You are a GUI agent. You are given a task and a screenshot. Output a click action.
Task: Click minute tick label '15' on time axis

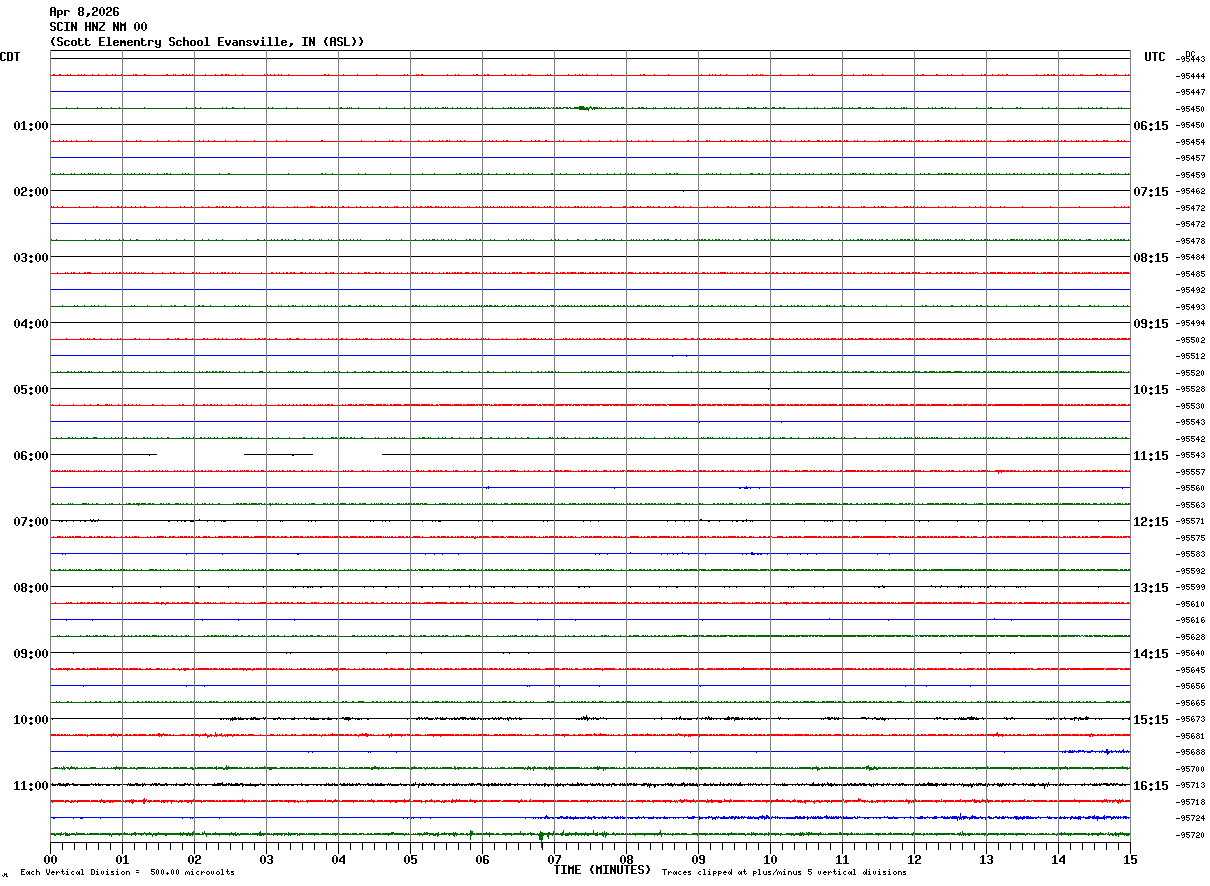point(1130,859)
